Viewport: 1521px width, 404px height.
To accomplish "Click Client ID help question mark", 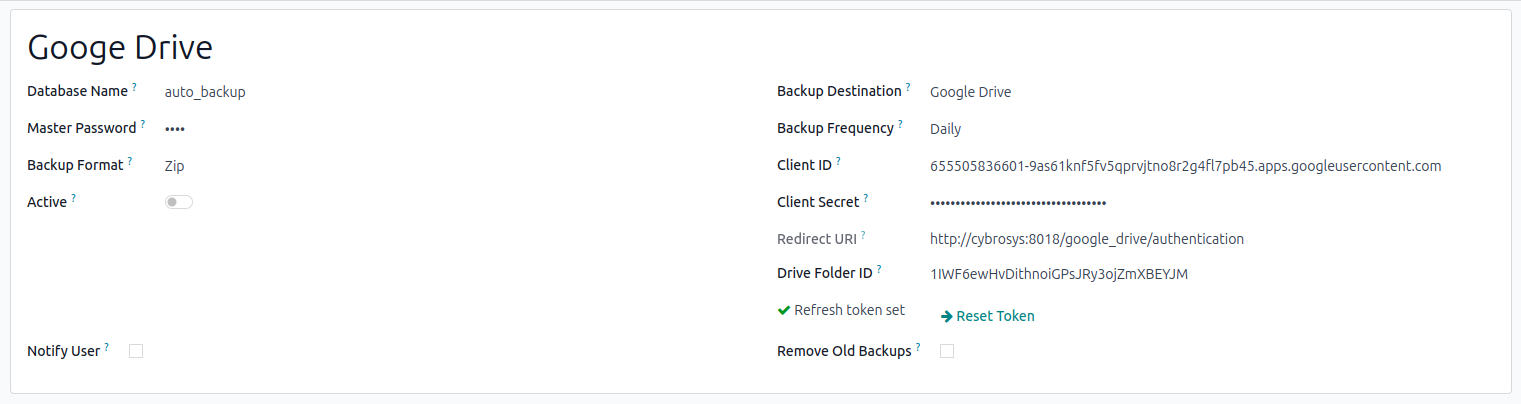I will coord(838,161).
